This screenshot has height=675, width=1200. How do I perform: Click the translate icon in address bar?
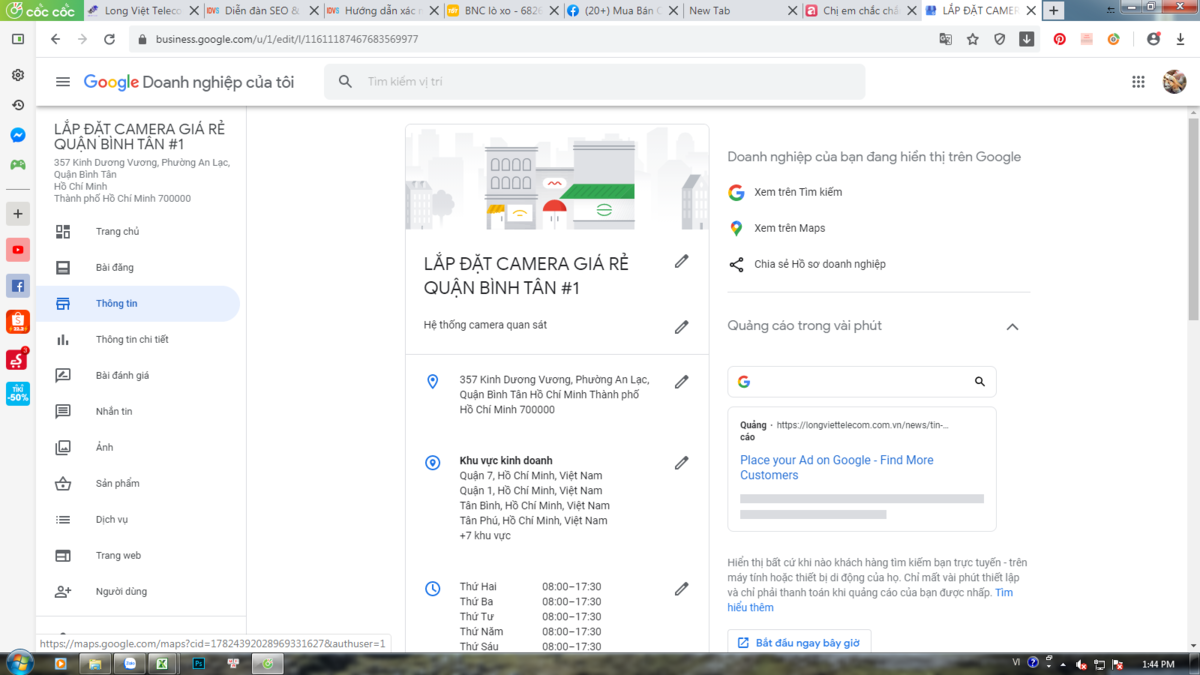tap(946, 39)
